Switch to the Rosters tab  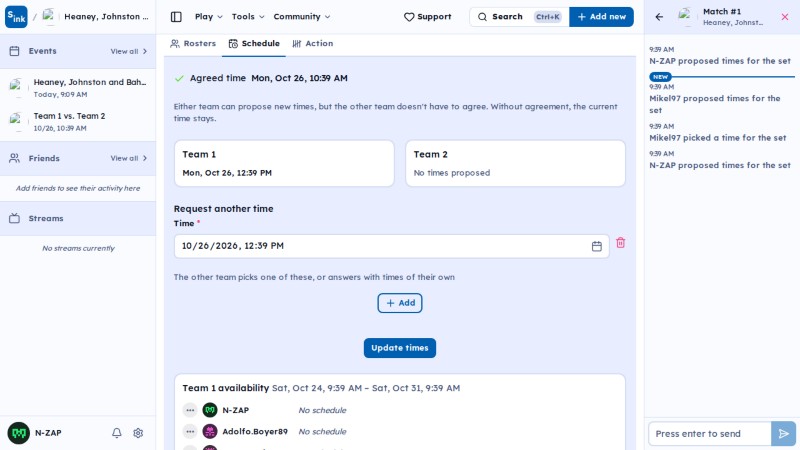(x=193, y=43)
